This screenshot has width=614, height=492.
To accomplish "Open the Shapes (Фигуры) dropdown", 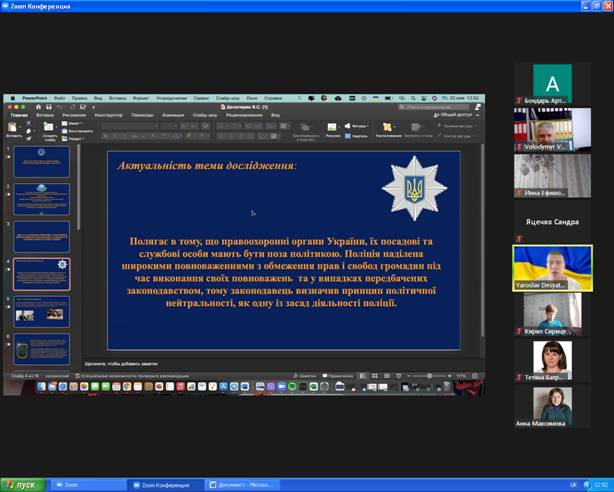I will click(x=357, y=126).
